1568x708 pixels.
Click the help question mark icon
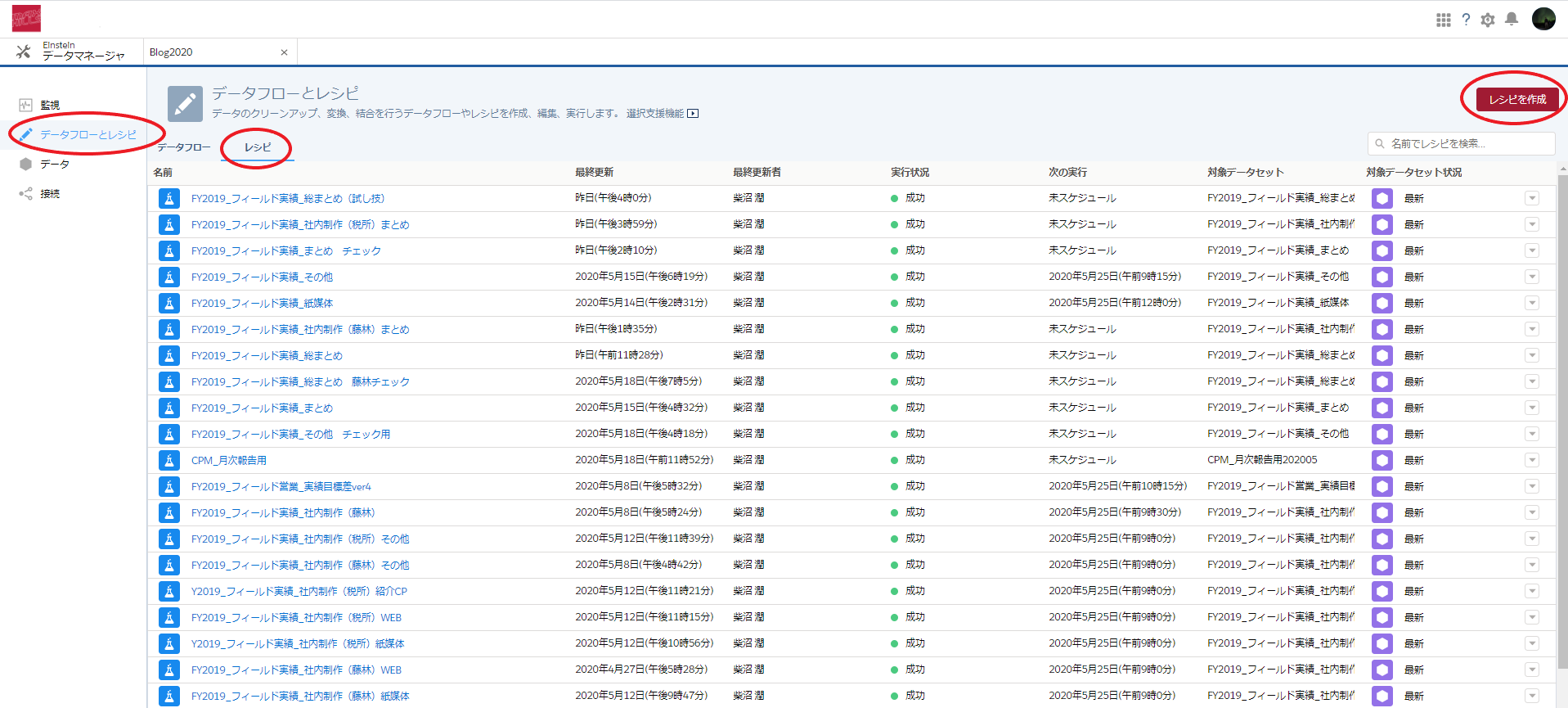point(1466,20)
